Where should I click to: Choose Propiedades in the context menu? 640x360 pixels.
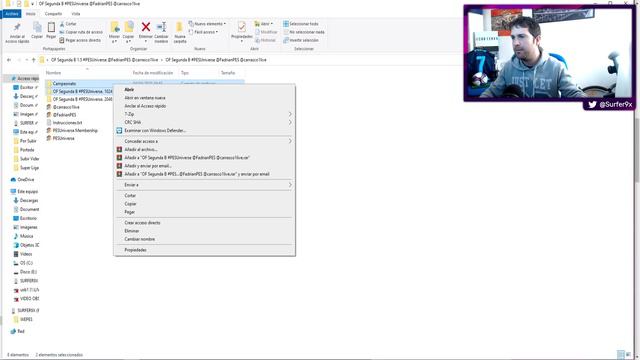click(x=204, y=250)
